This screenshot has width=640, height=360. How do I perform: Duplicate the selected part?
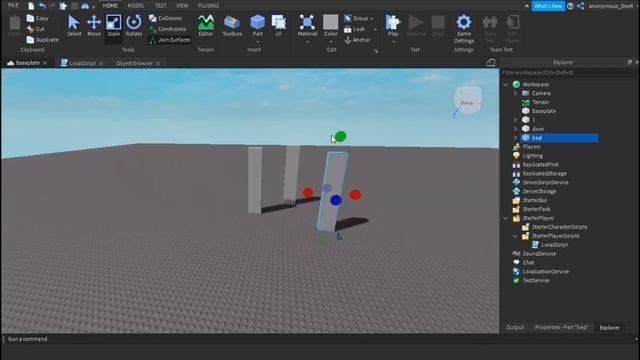[x=42, y=40]
